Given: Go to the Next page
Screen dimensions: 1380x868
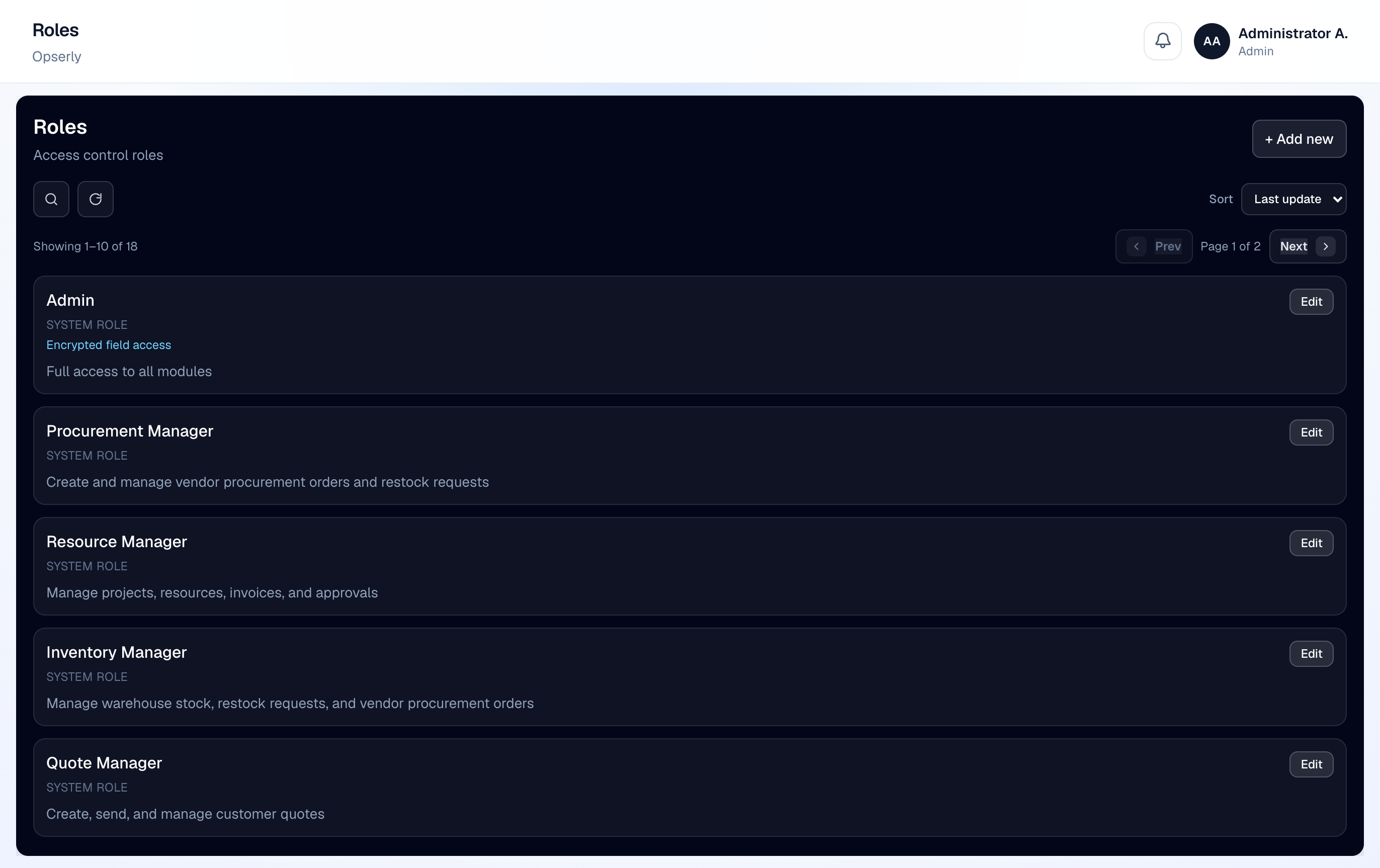Looking at the screenshot, I should [1307, 246].
